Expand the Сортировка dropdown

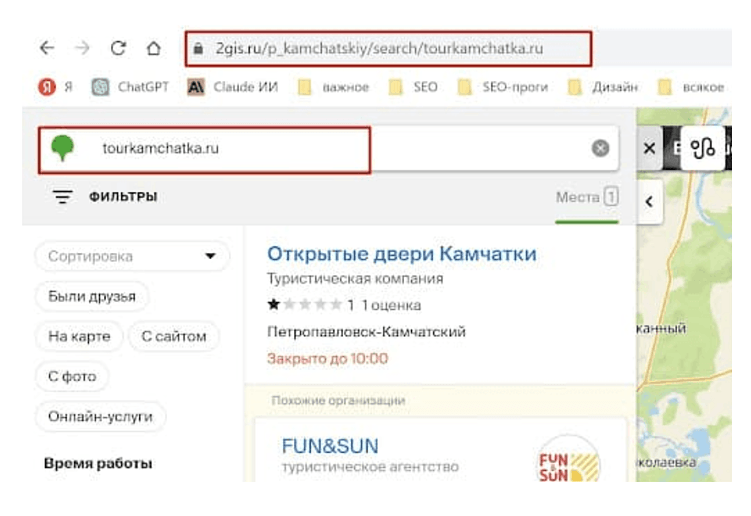tap(132, 256)
